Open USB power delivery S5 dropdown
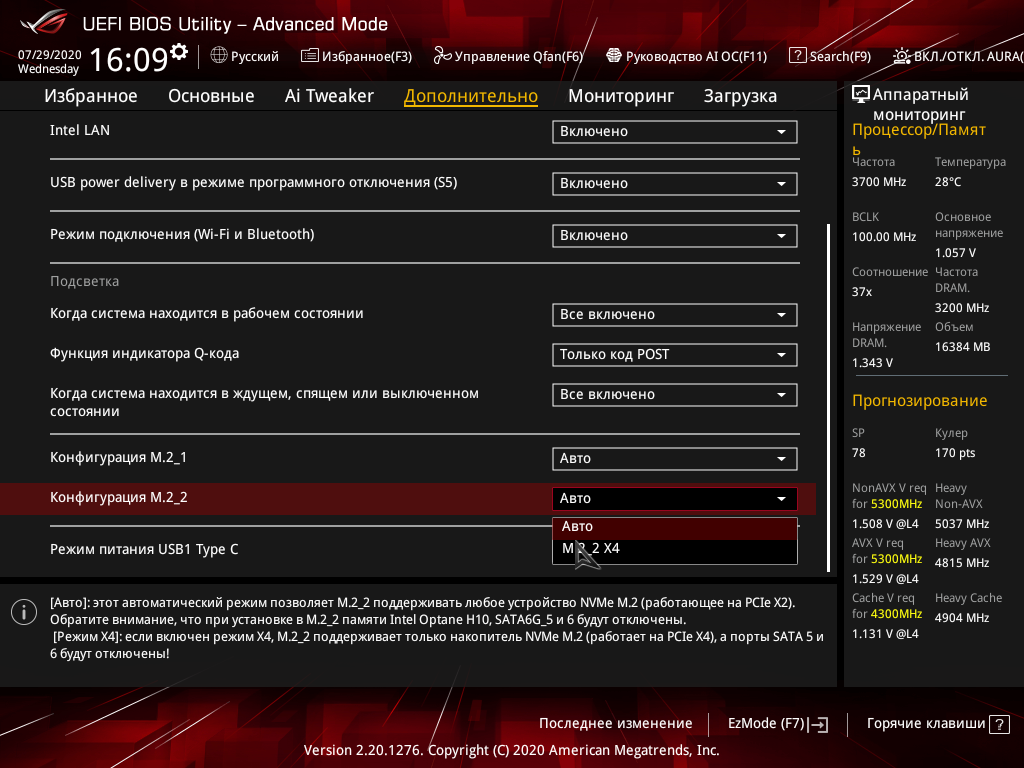The height and width of the screenshot is (768, 1024). pyautogui.click(x=675, y=184)
